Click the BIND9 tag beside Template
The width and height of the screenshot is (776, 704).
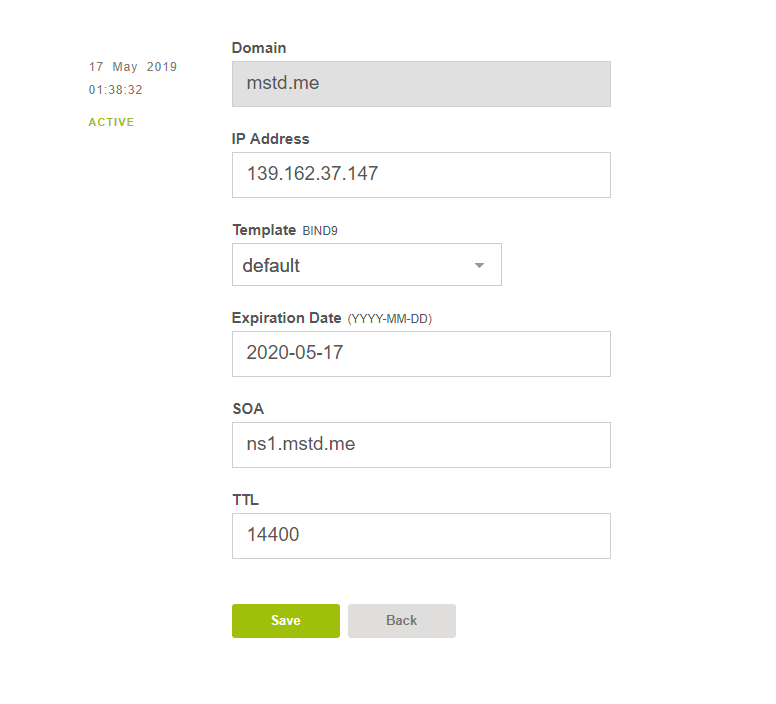click(x=320, y=231)
